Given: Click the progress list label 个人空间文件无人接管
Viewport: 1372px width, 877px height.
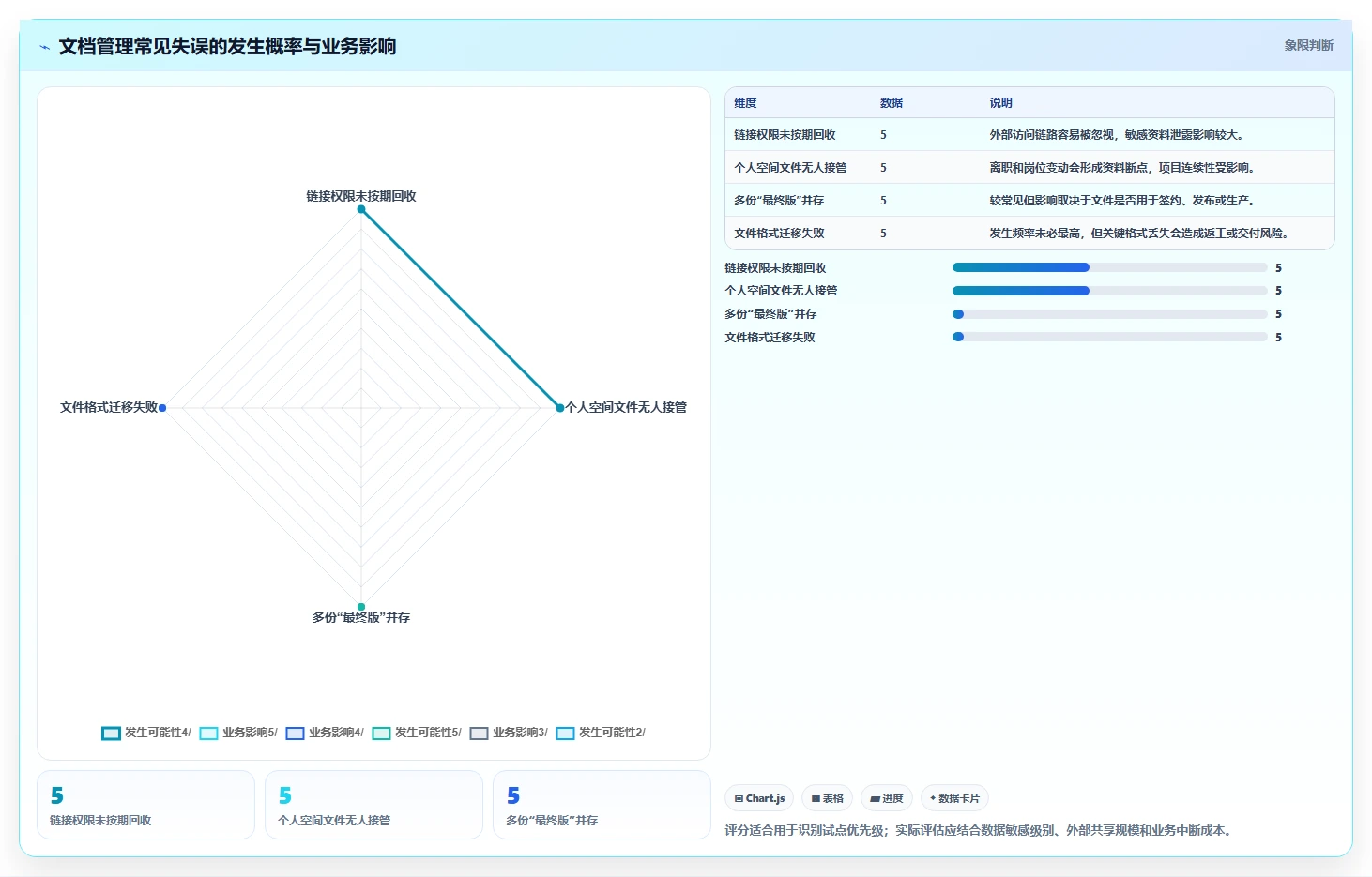Looking at the screenshot, I should point(781,291).
